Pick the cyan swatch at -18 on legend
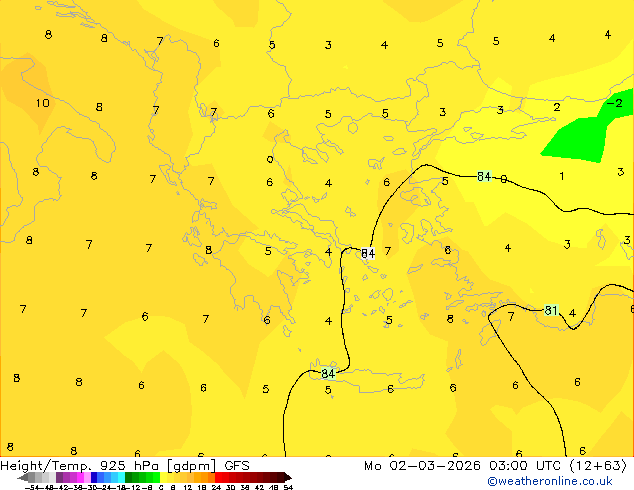The image size is (634, 490). 121,477
